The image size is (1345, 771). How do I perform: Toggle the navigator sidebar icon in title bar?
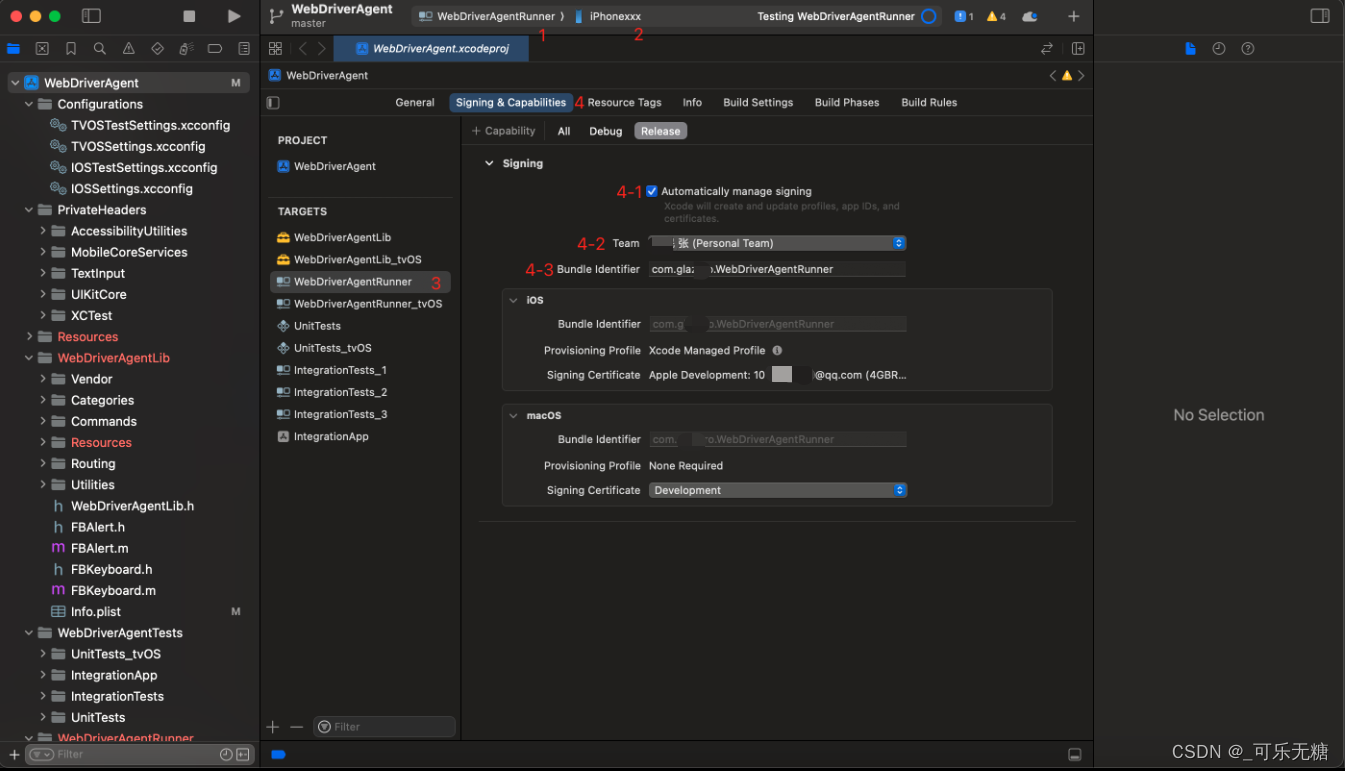(x=91, y=16)
